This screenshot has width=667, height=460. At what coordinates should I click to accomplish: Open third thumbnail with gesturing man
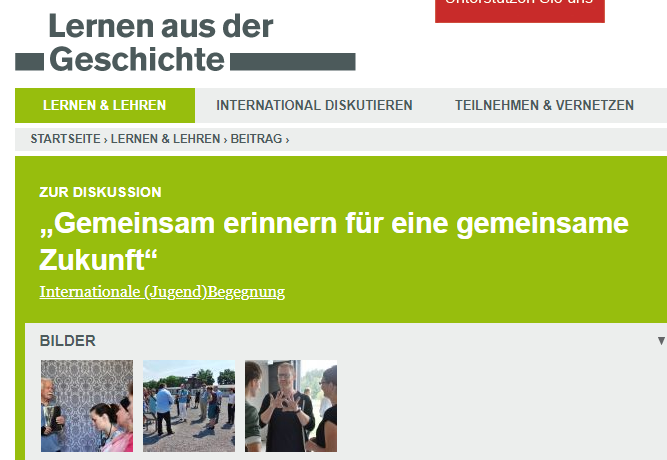[x=291, y=406]
